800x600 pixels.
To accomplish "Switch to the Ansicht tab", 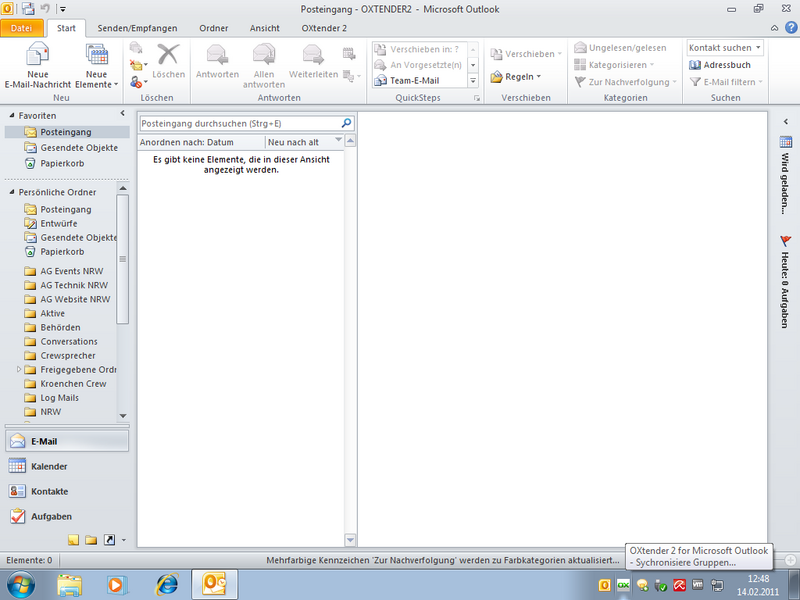I will click(x=264, y=28).
